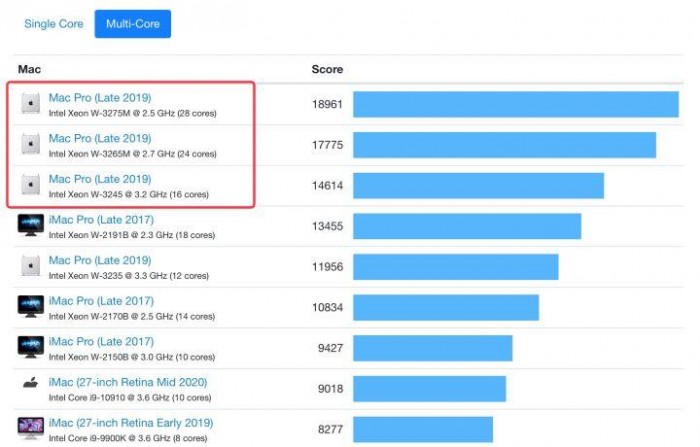This screenshot has height=447, width=700.
Task: Click the score value 8277
Action: [330, 429]
